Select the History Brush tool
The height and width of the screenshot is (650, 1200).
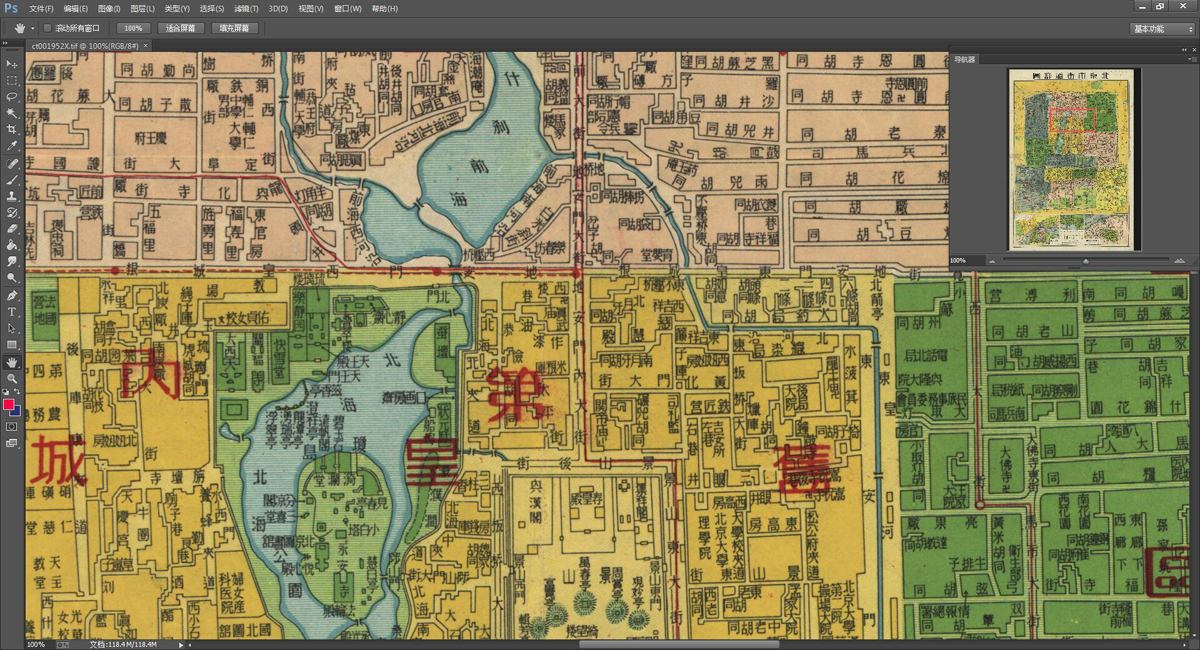[12, 212]
